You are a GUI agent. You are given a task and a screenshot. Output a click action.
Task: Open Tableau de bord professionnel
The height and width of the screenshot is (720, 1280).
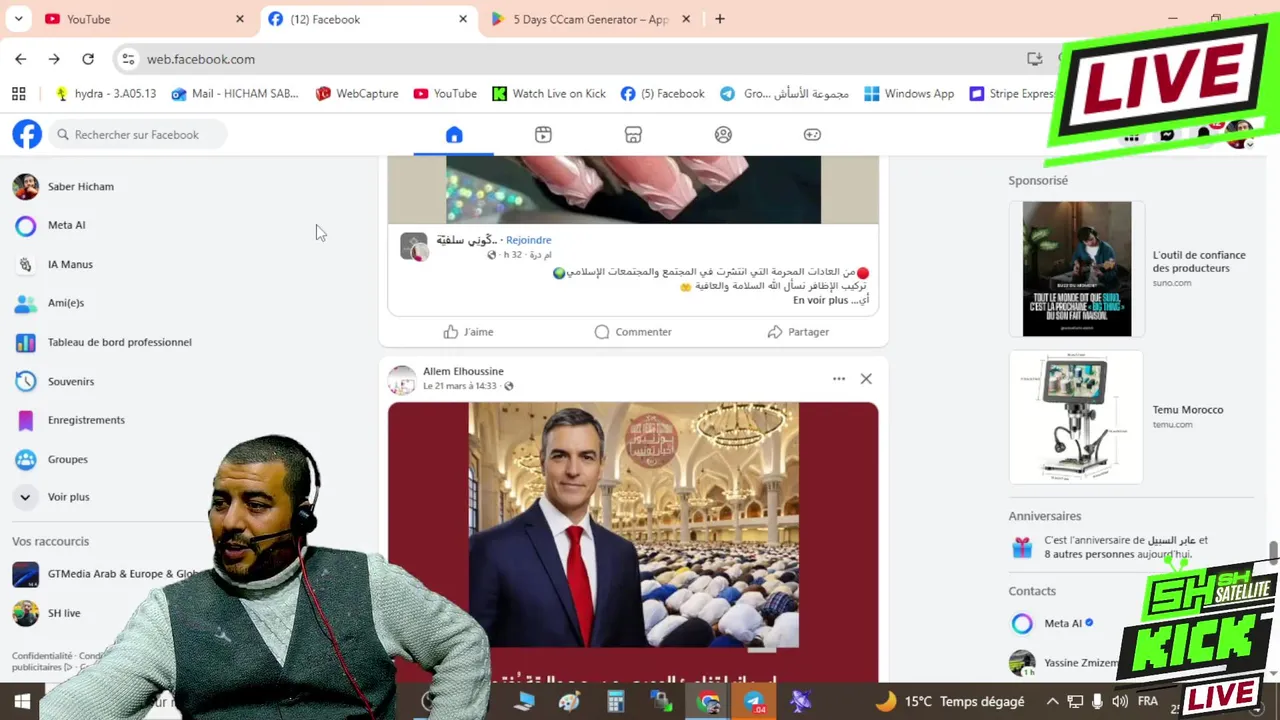[x=119, y=342]
